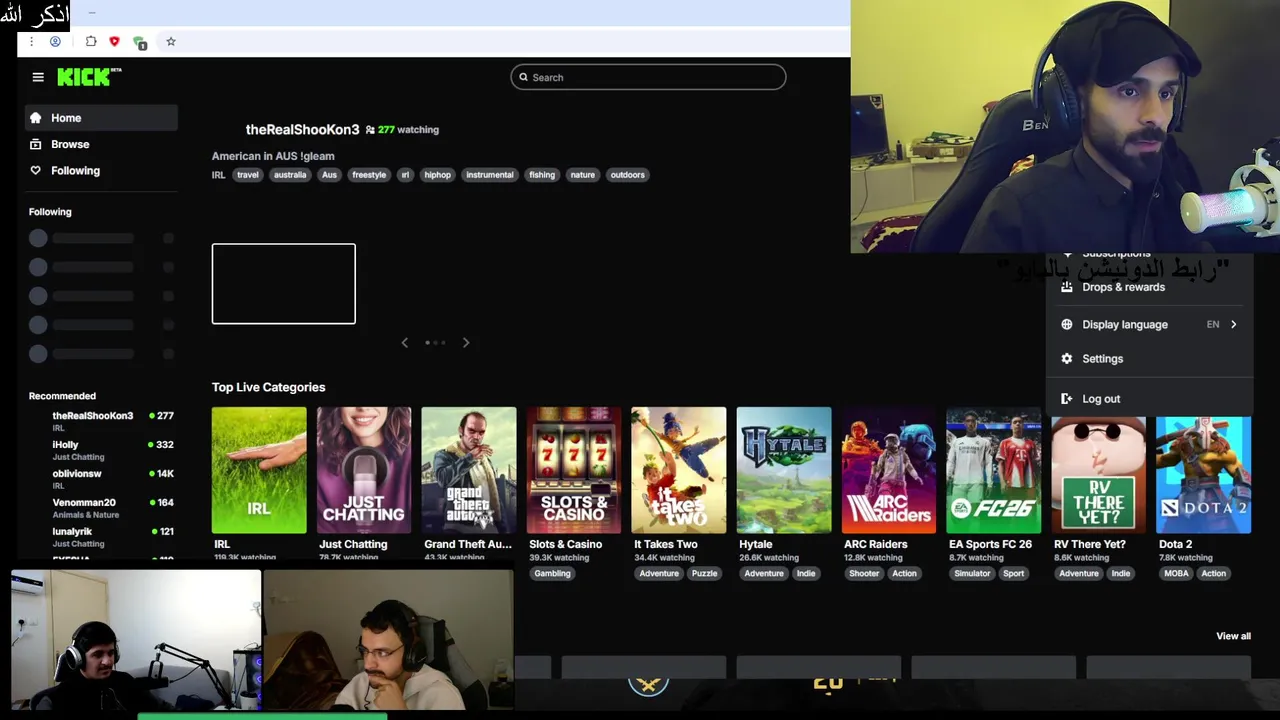
Task: Open theRealShooKon3 featured channel name
Action: click(302, 130)
